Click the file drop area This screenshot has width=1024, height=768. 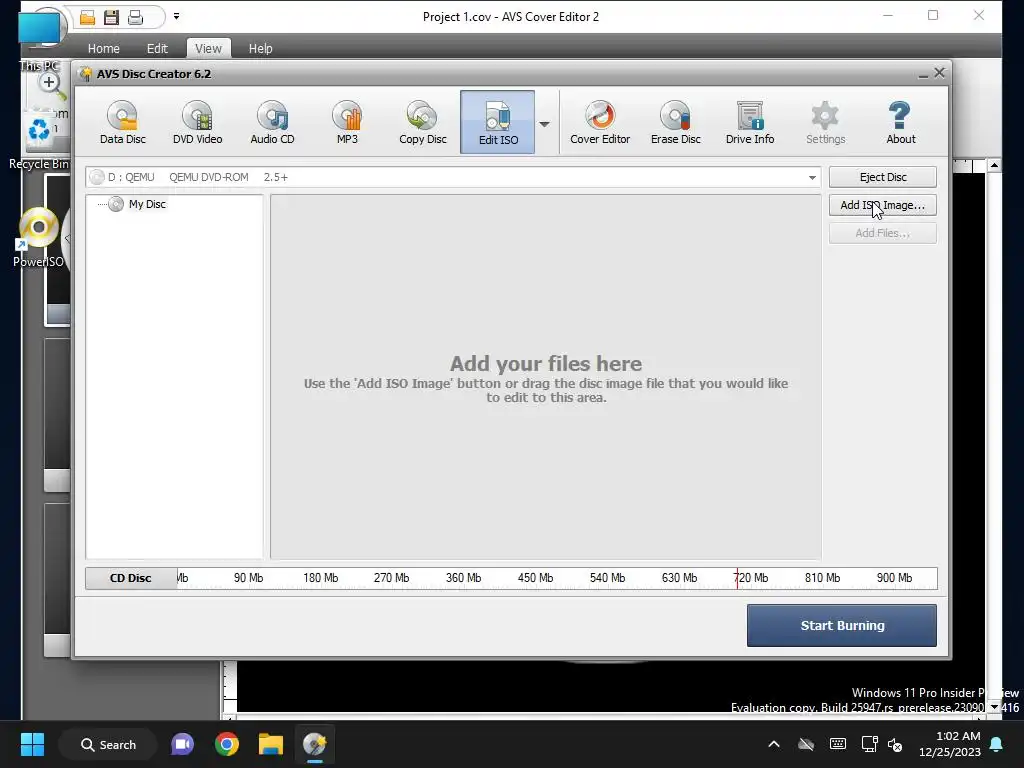coord(546,377)
